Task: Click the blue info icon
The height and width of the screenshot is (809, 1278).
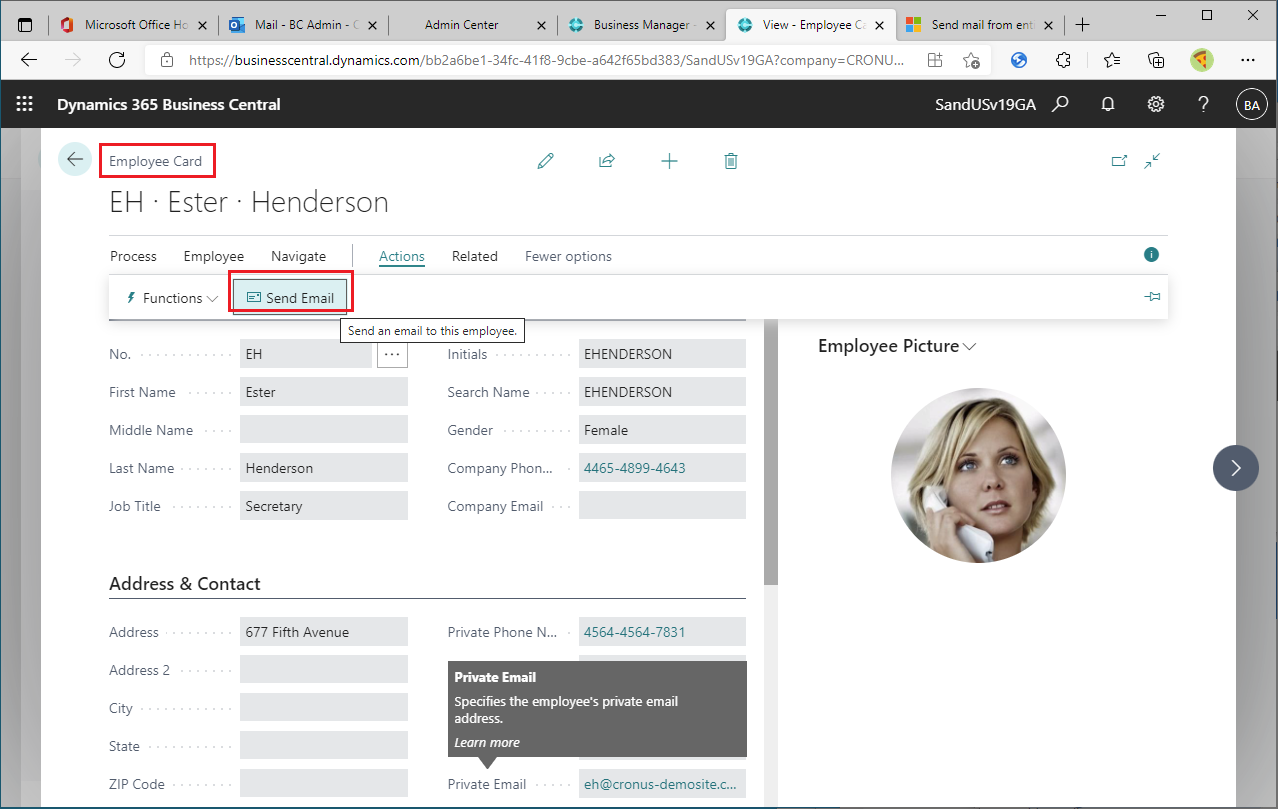Action: pos(1150,254)
